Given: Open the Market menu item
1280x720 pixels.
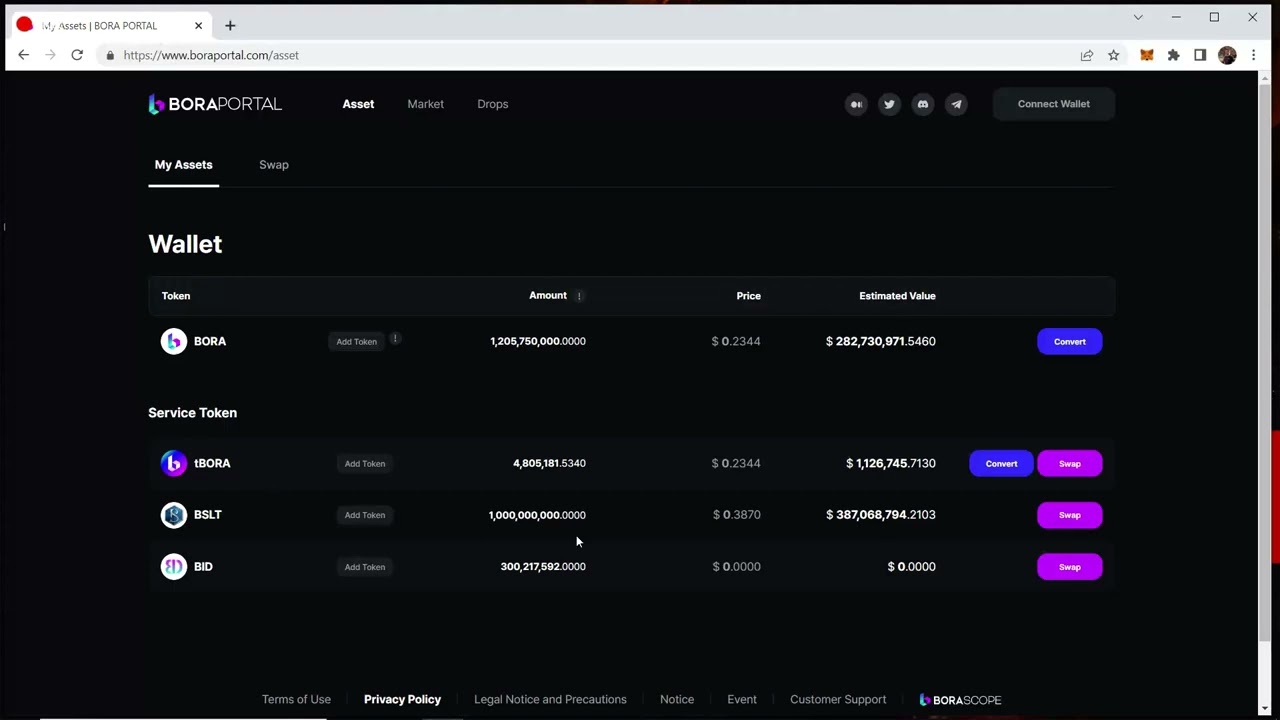Looking at the screenshot, I should click(x=425, y=104).
